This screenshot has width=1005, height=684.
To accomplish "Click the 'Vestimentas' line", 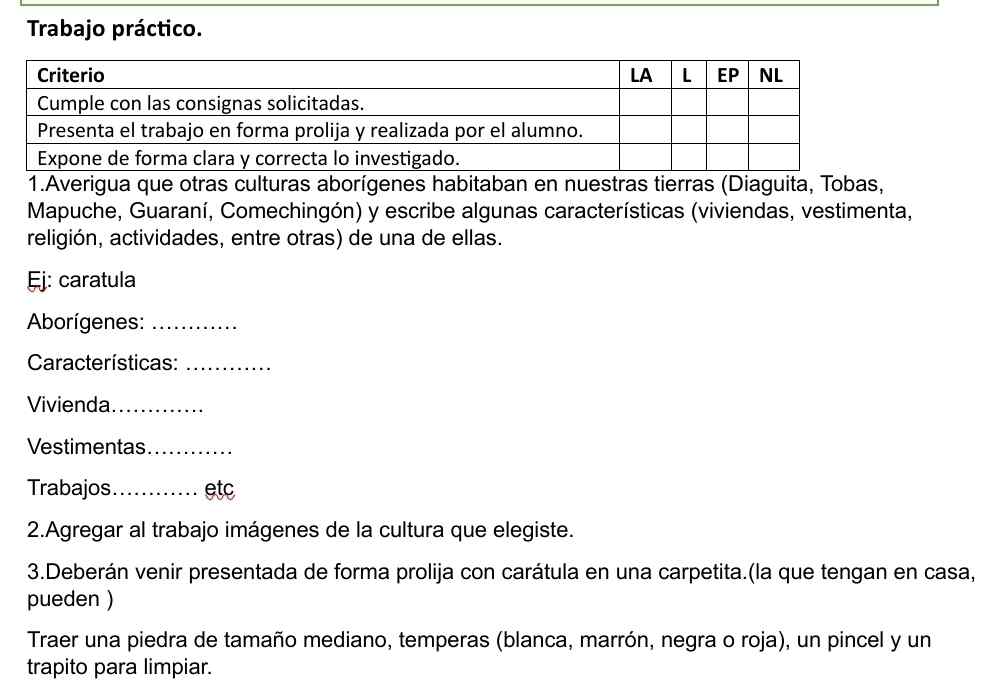I will click(x=129, y=447).
